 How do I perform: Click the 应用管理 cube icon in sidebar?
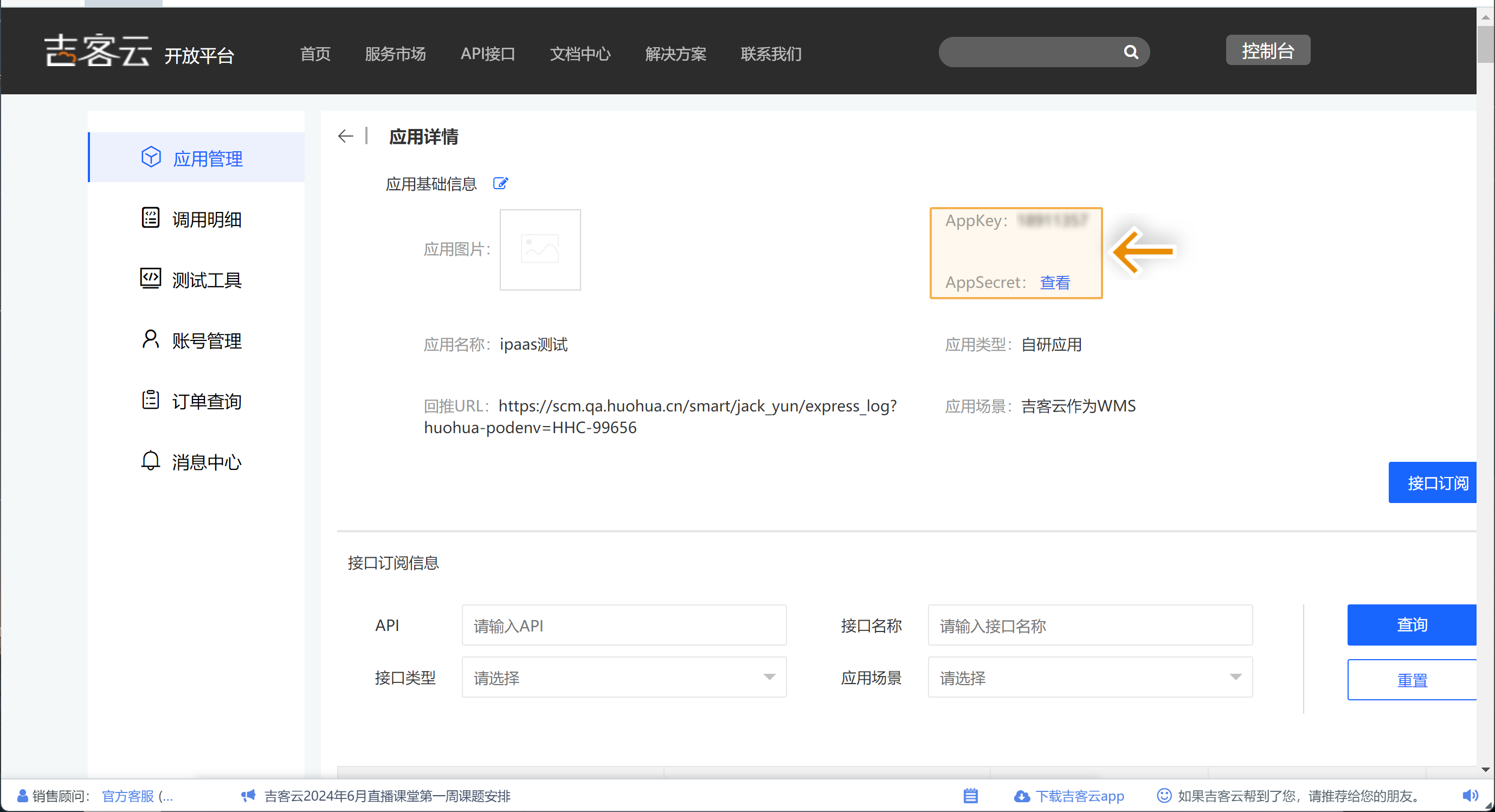151,157
